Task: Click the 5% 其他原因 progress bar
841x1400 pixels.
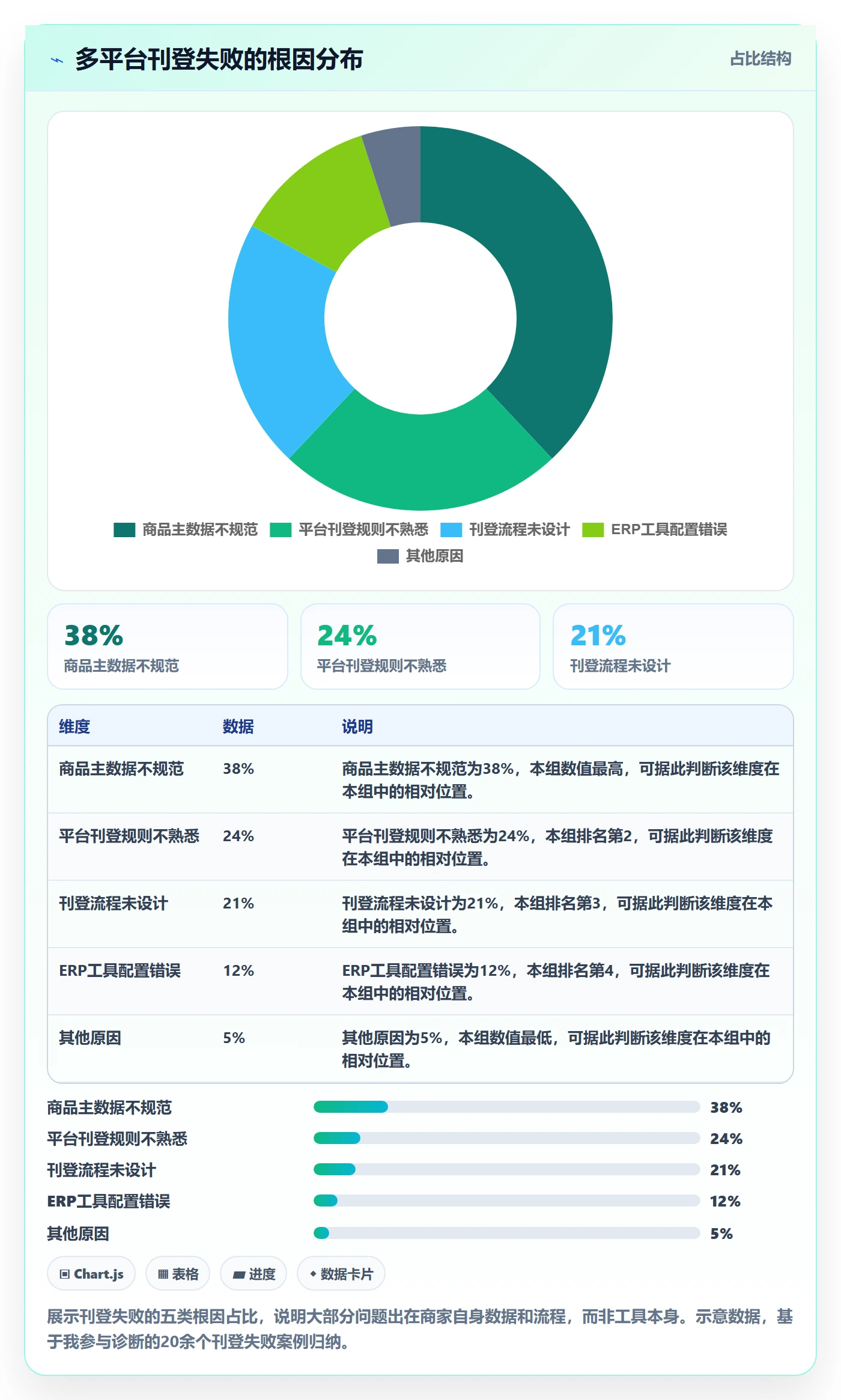Action: (506, 1233)
